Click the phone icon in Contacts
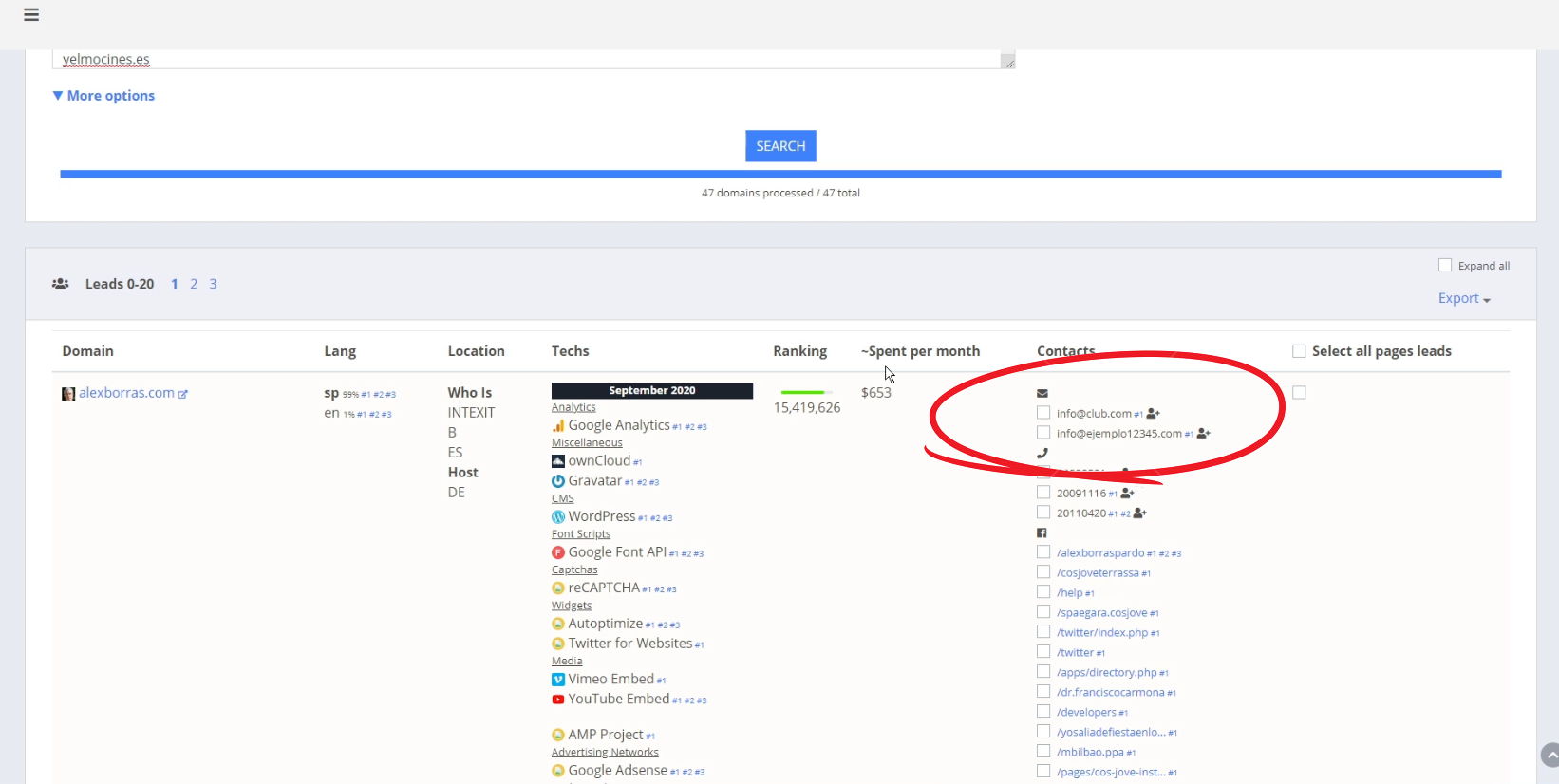The height and width of the screenshot is (784, 1559). [1042, 453]
